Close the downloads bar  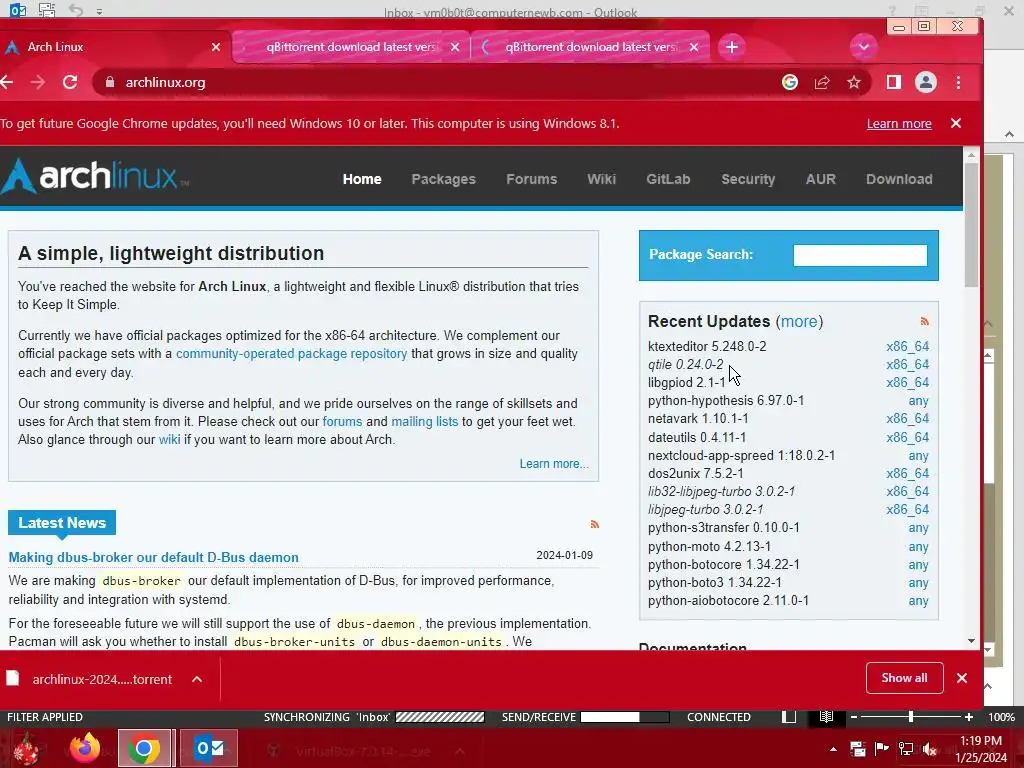(962, 678)
